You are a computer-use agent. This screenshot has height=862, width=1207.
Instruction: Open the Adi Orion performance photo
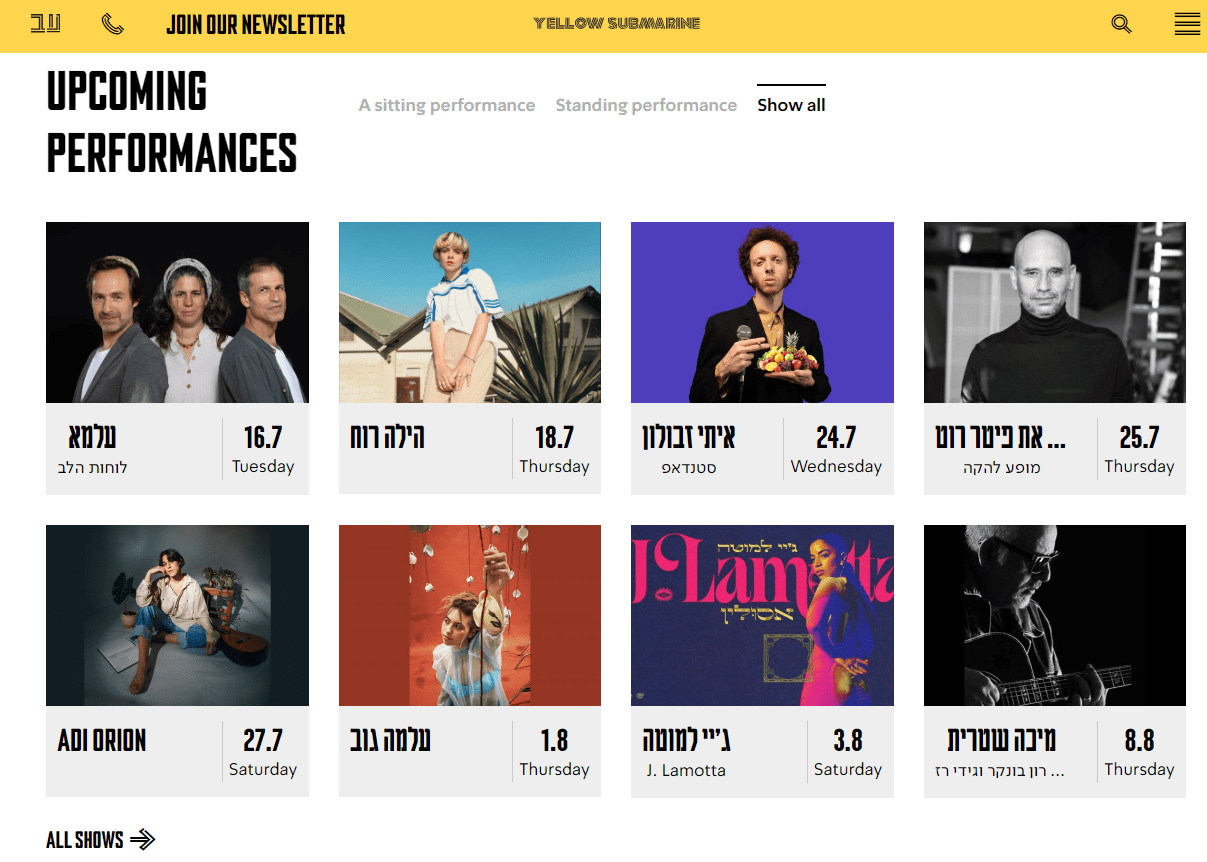177,615
